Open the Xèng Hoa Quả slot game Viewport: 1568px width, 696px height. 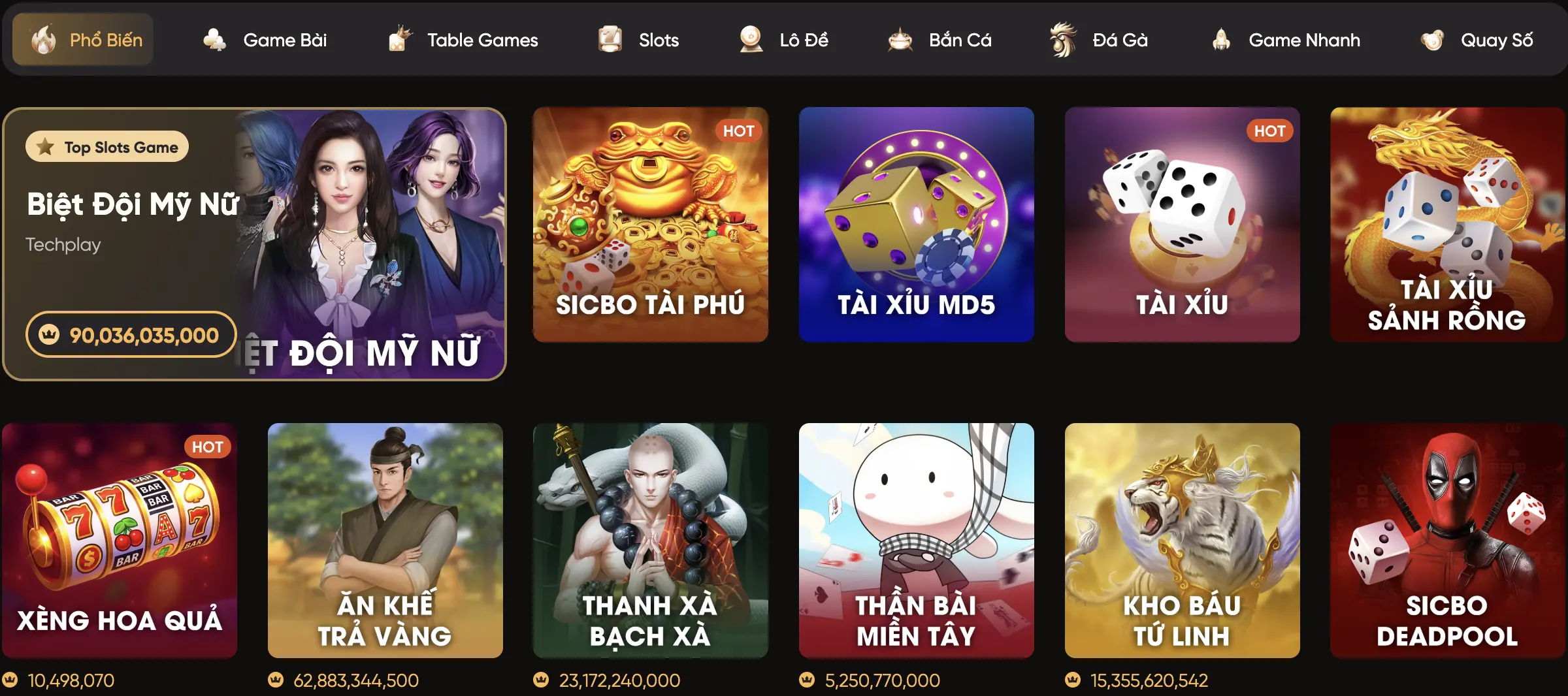point(120,541)
